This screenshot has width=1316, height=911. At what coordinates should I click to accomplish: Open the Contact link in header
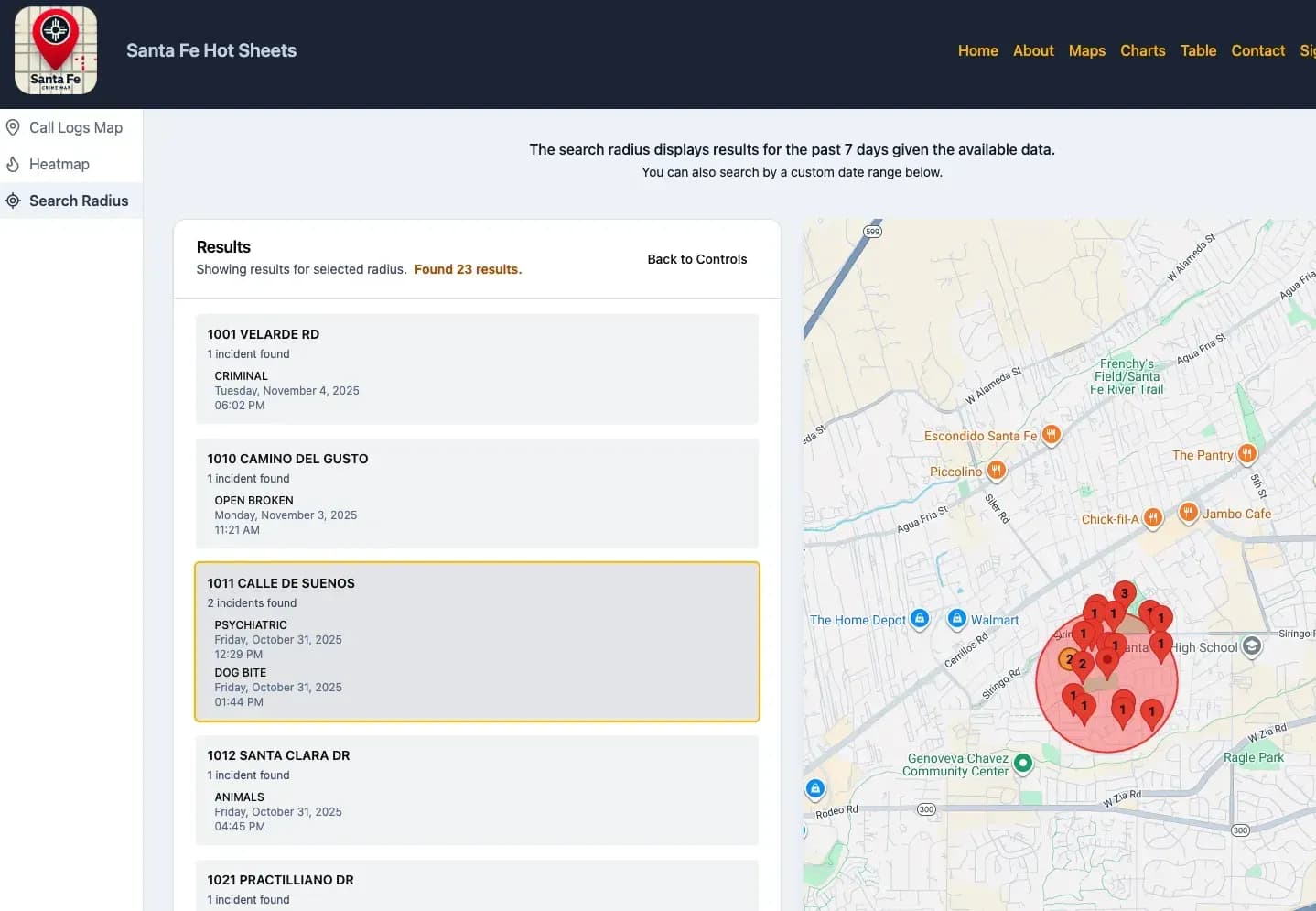1257,50
